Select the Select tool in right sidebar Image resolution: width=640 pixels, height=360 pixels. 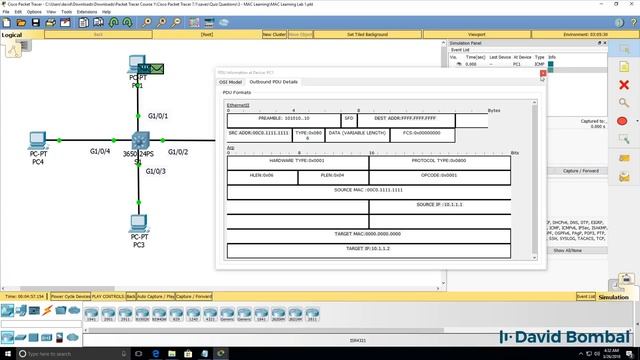pyautogui.click(x=624, y=49)
